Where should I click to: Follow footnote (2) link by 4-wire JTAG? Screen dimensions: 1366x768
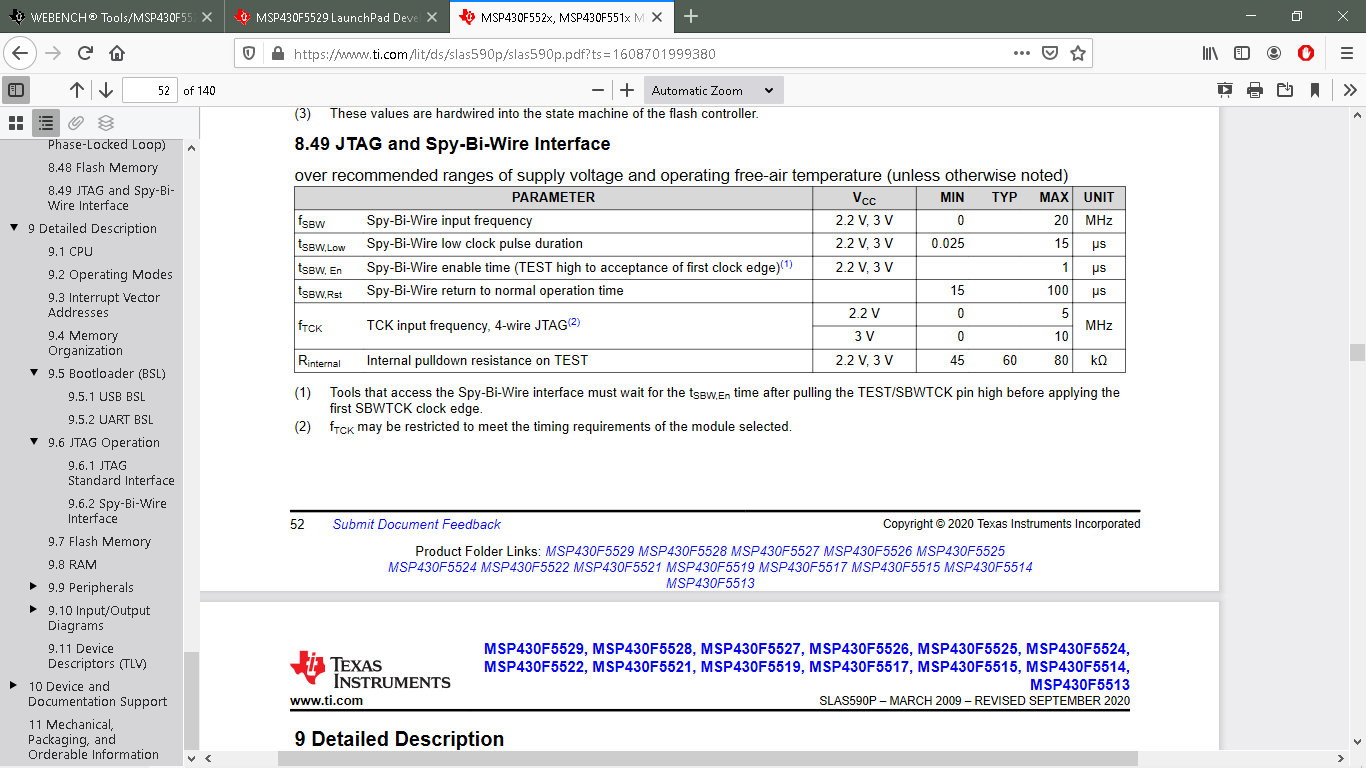pyautogui.click(x=574, y=322)
